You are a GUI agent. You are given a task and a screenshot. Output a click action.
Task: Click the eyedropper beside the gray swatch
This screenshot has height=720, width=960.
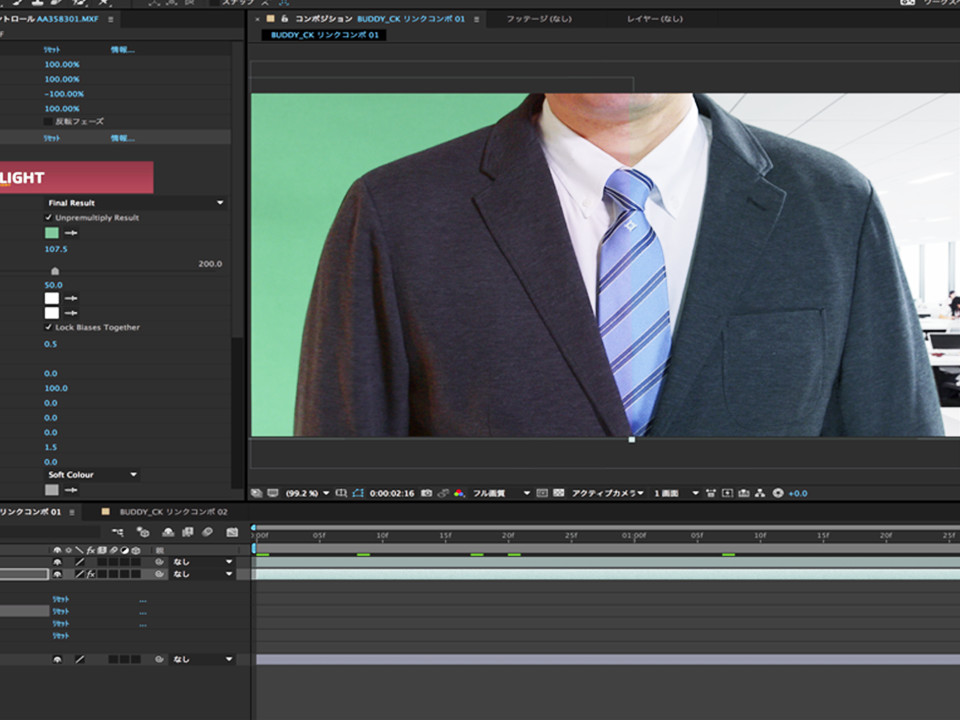(71, 490)
